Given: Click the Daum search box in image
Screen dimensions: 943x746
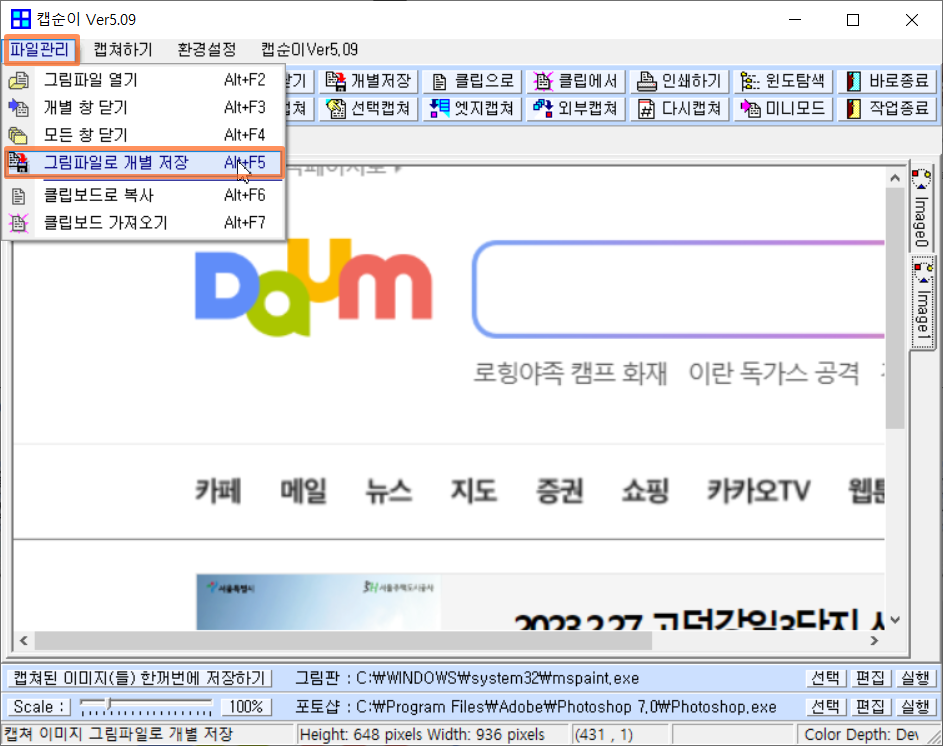Looking at the screenshot, I should click(680, 289).
